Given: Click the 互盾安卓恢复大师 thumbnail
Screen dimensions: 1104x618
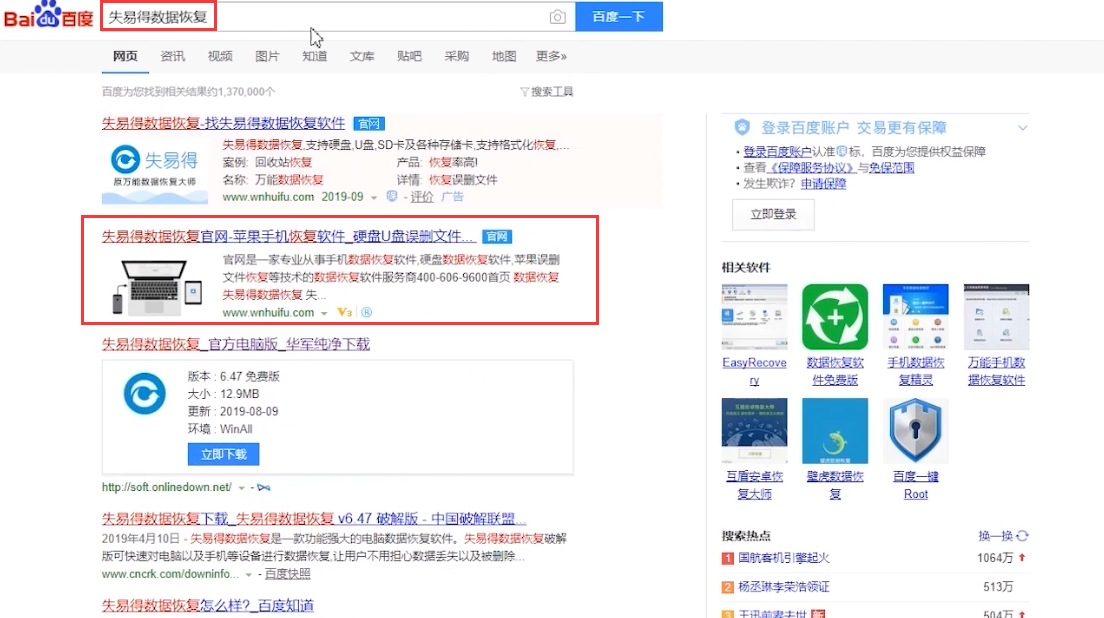Looking at the screenshot, I should point(753,431).
